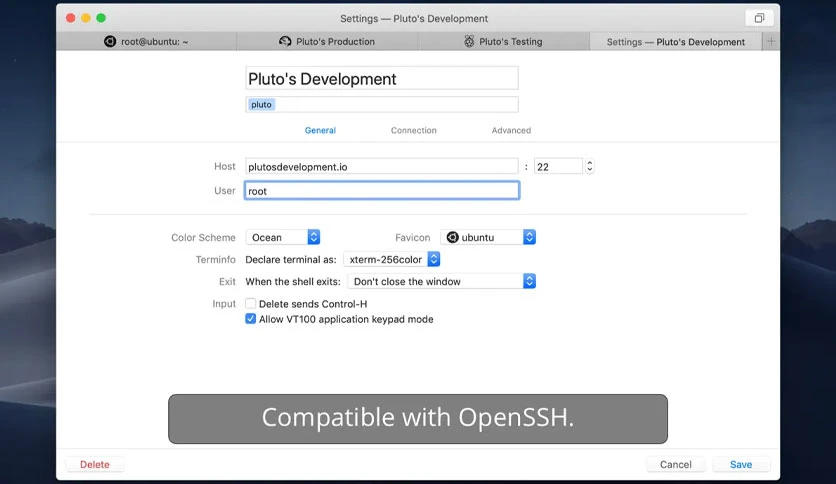This screenshot has height=484, width=836.
Task: Click the Favicon label
Action: tap(413, 237)
